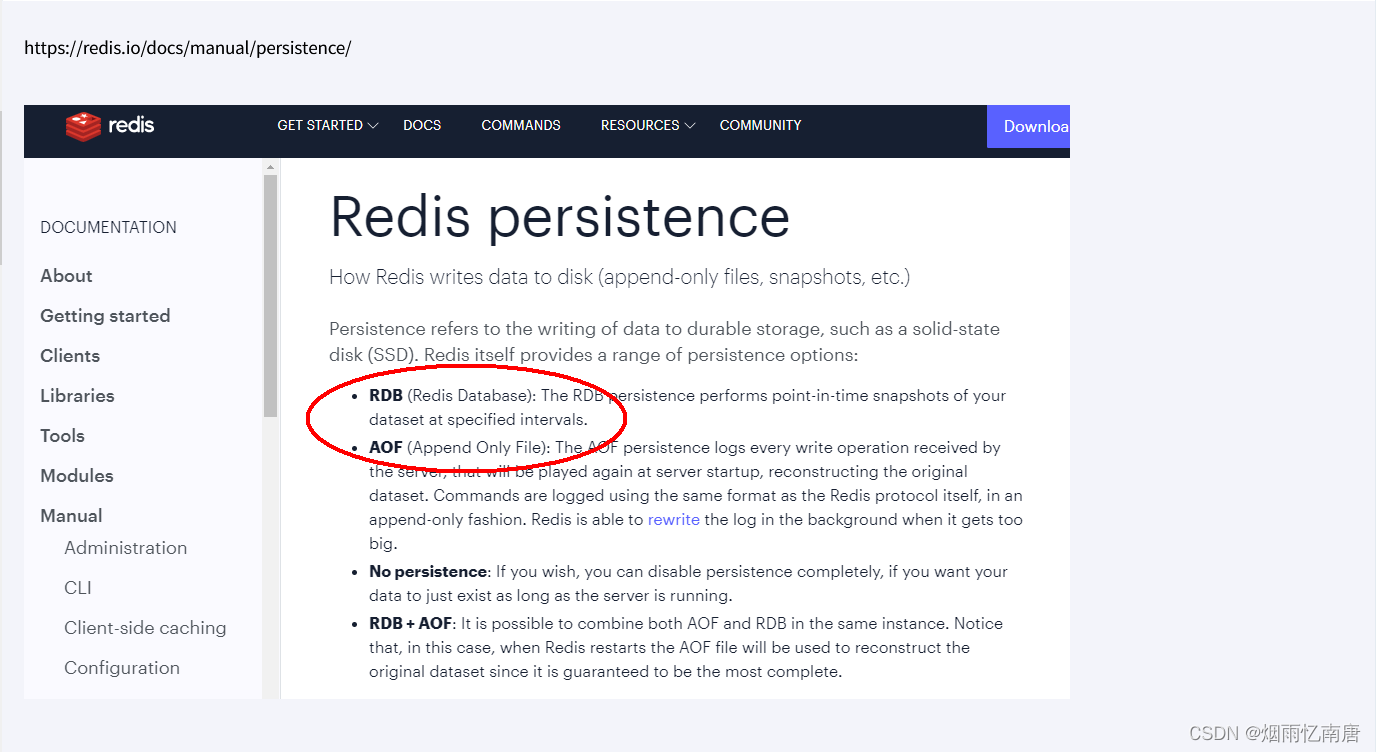Expand the GET STARTED dropdown
The image size is (1376, 752).
(x=321, y=125)
